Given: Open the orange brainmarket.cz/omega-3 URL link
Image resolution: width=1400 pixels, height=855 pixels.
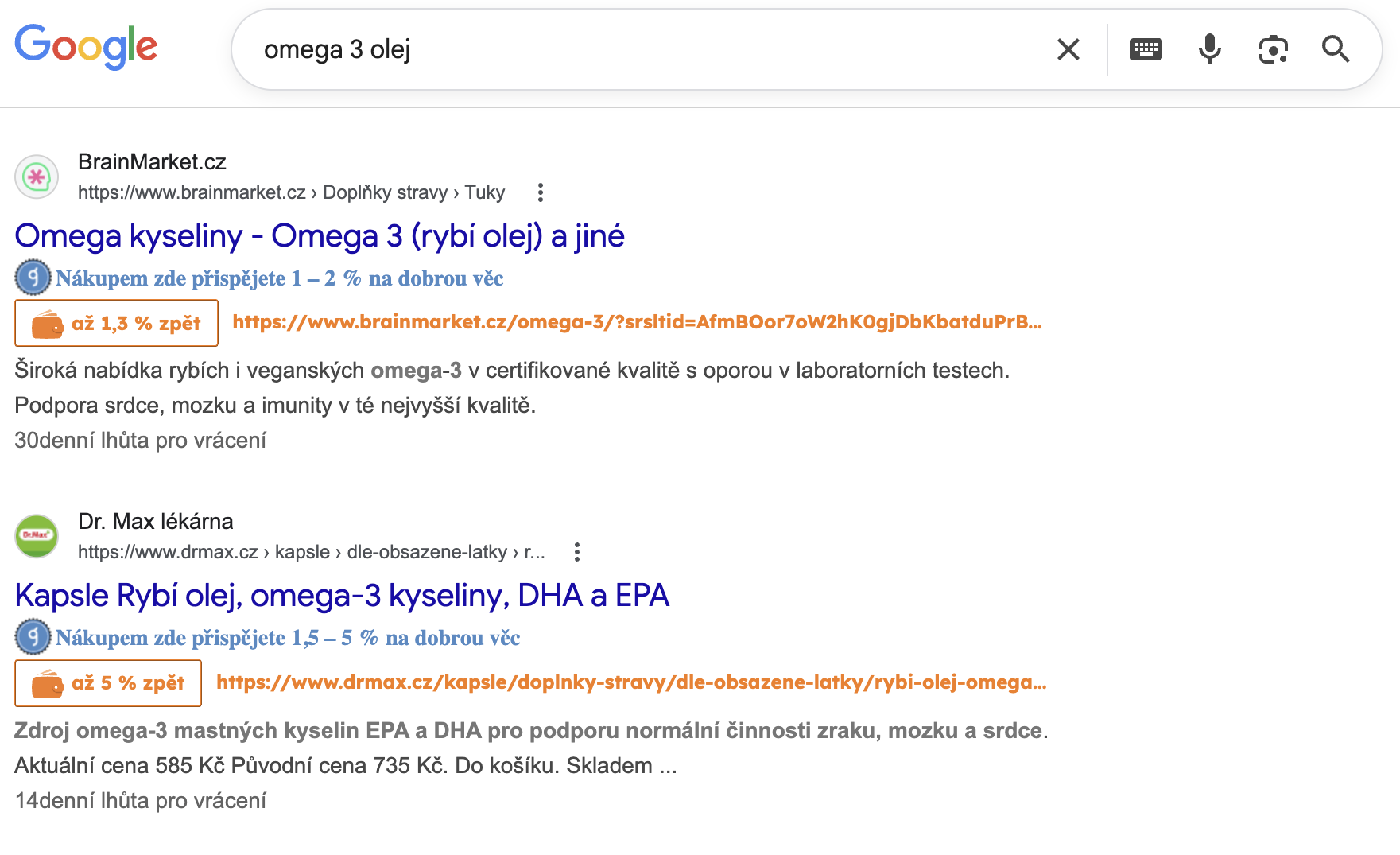Looking at the screenshot, I should (x=637, y=322).
